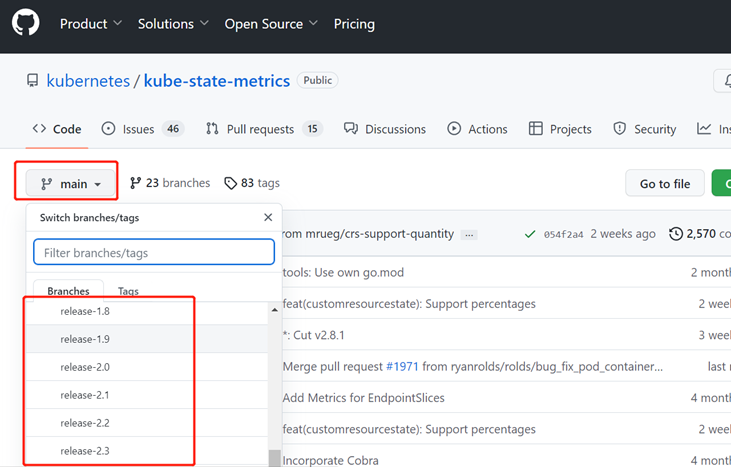This screenshot has height=467, width=731.
Task: Open commit '*: Cut v2.8.1'
Action: coord(313,335)
